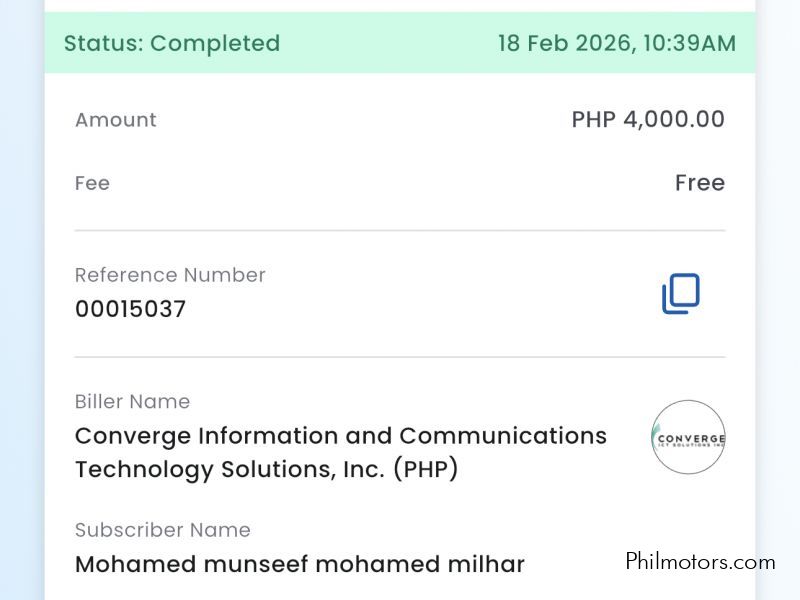The image size is (800, 600).
Task: Open the Philmotors.com watermark link
Action: [700, 561]
